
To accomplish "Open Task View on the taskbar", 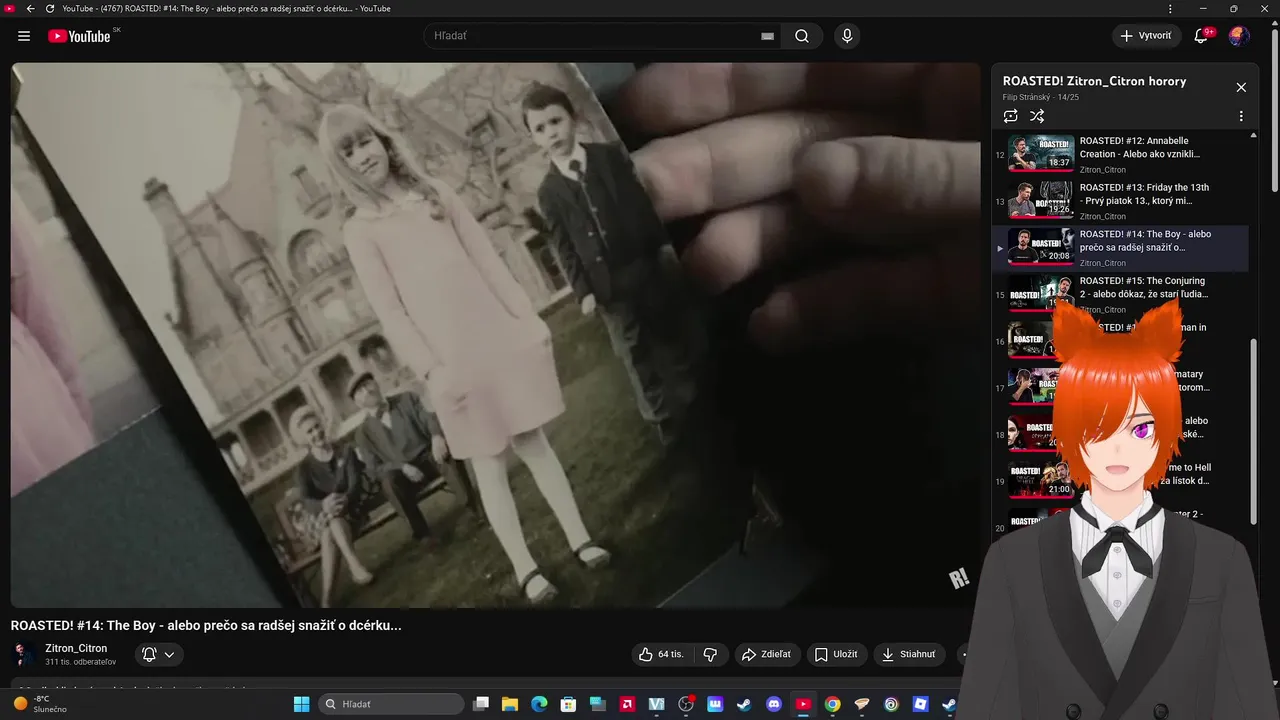I will [x=481, y=704].
